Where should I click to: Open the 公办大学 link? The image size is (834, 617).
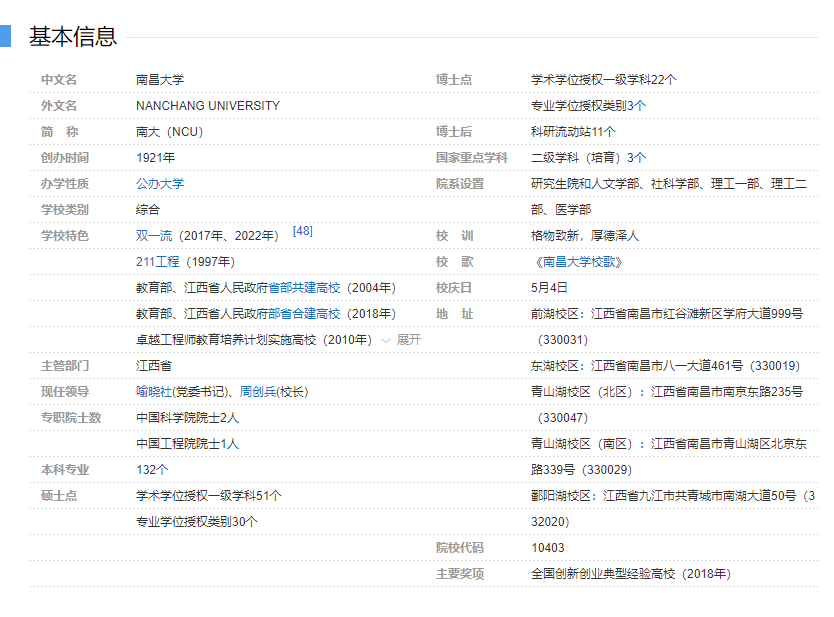pyautogui.click(x=160, y=184)
